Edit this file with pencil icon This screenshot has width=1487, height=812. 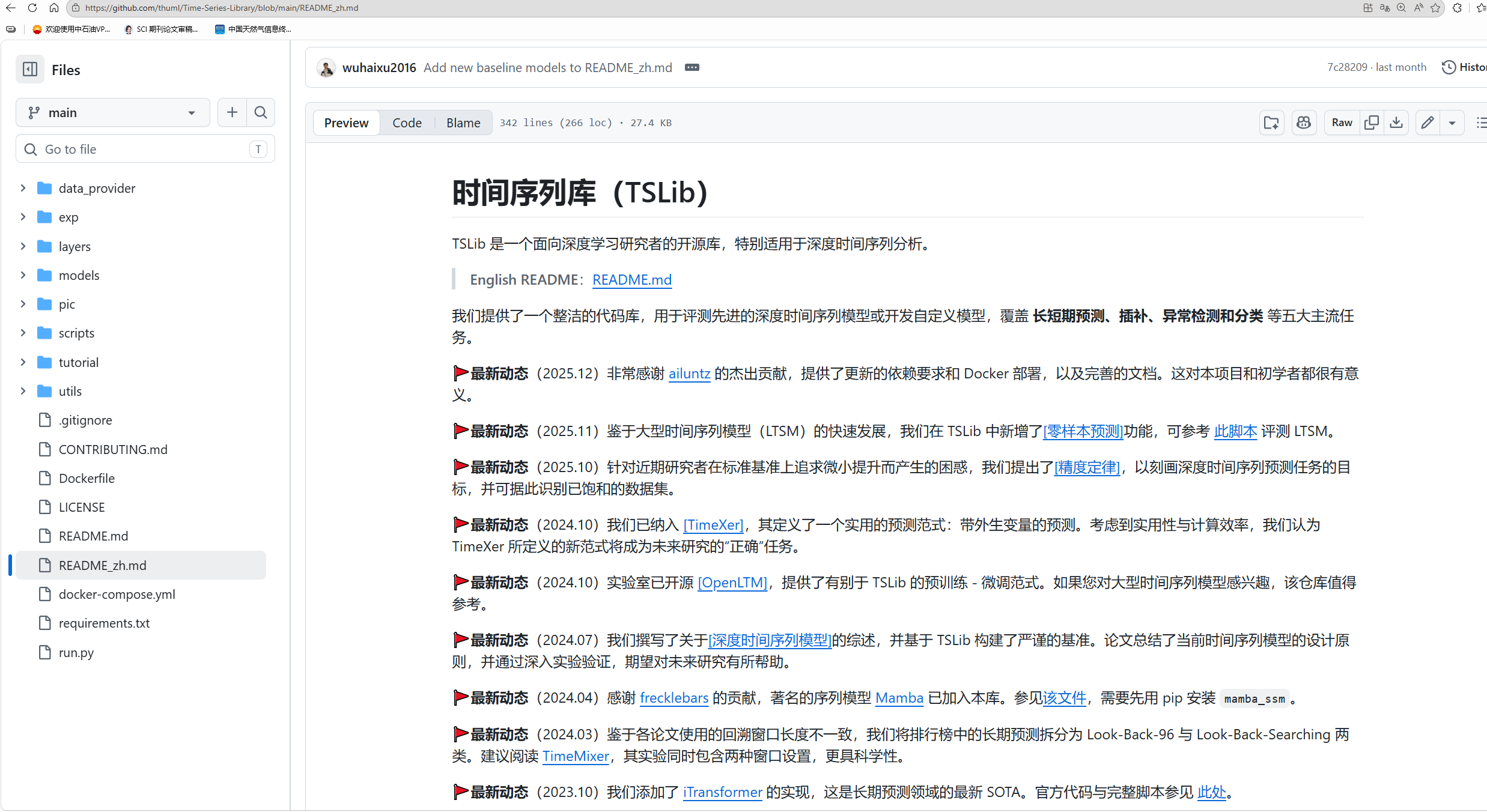pyautogui.click(x=1428, y=123)
